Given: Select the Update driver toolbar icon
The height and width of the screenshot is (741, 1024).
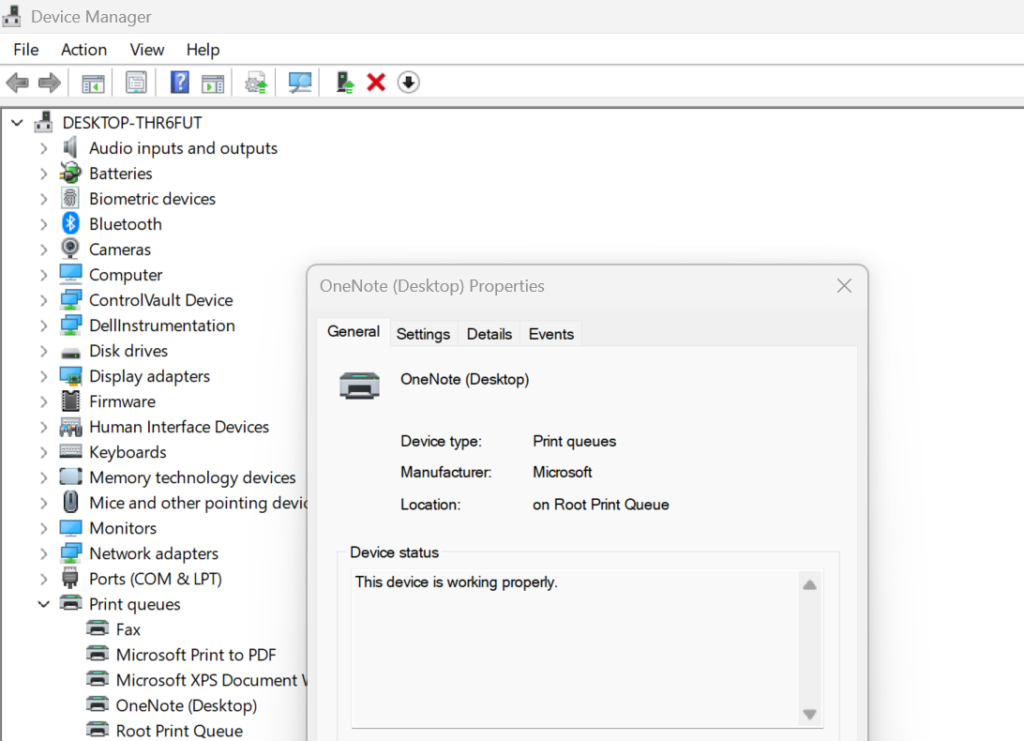Looking at the screenshot, I should pos(255,82).
